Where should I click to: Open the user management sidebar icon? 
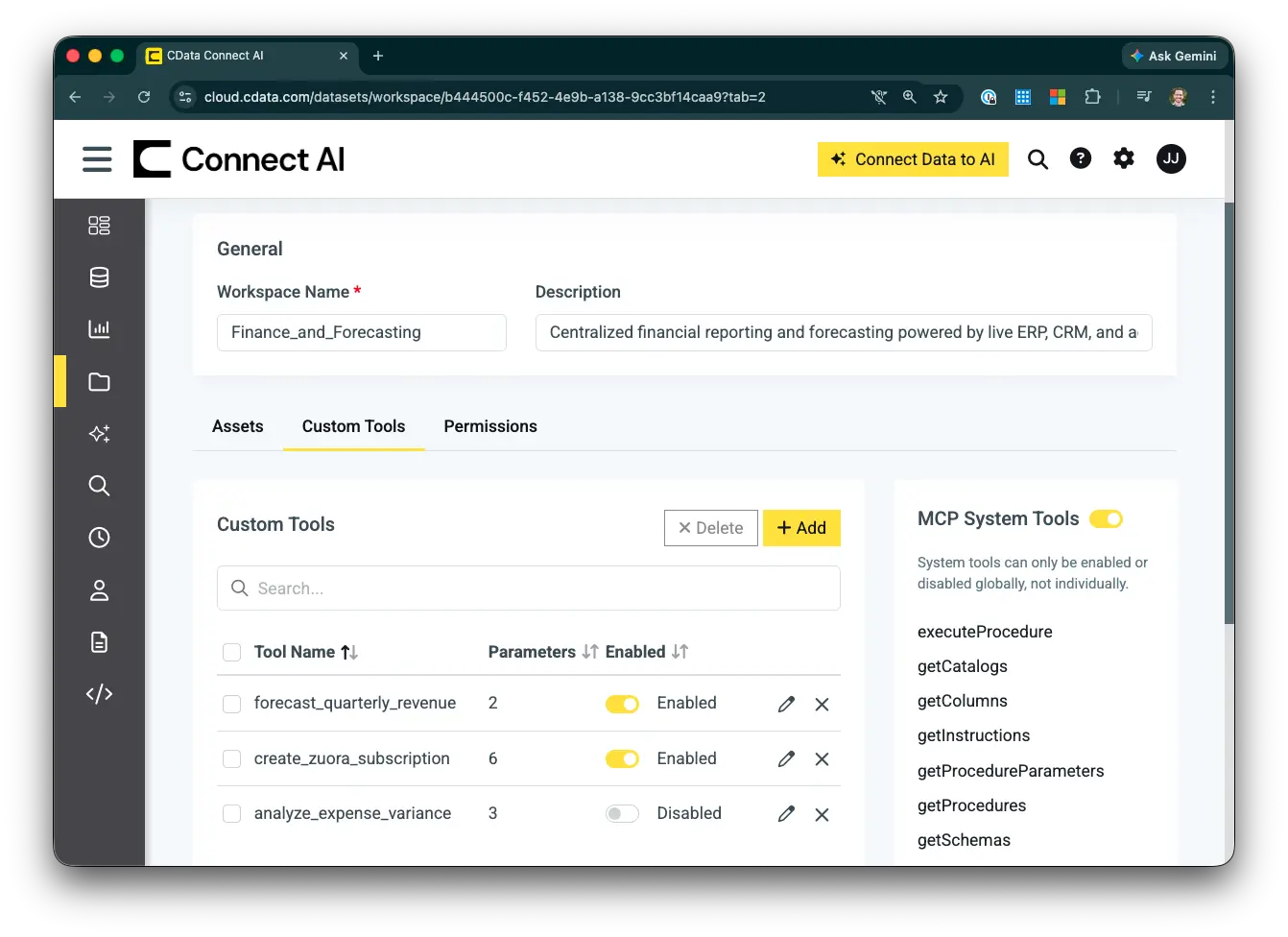(99, 590)
